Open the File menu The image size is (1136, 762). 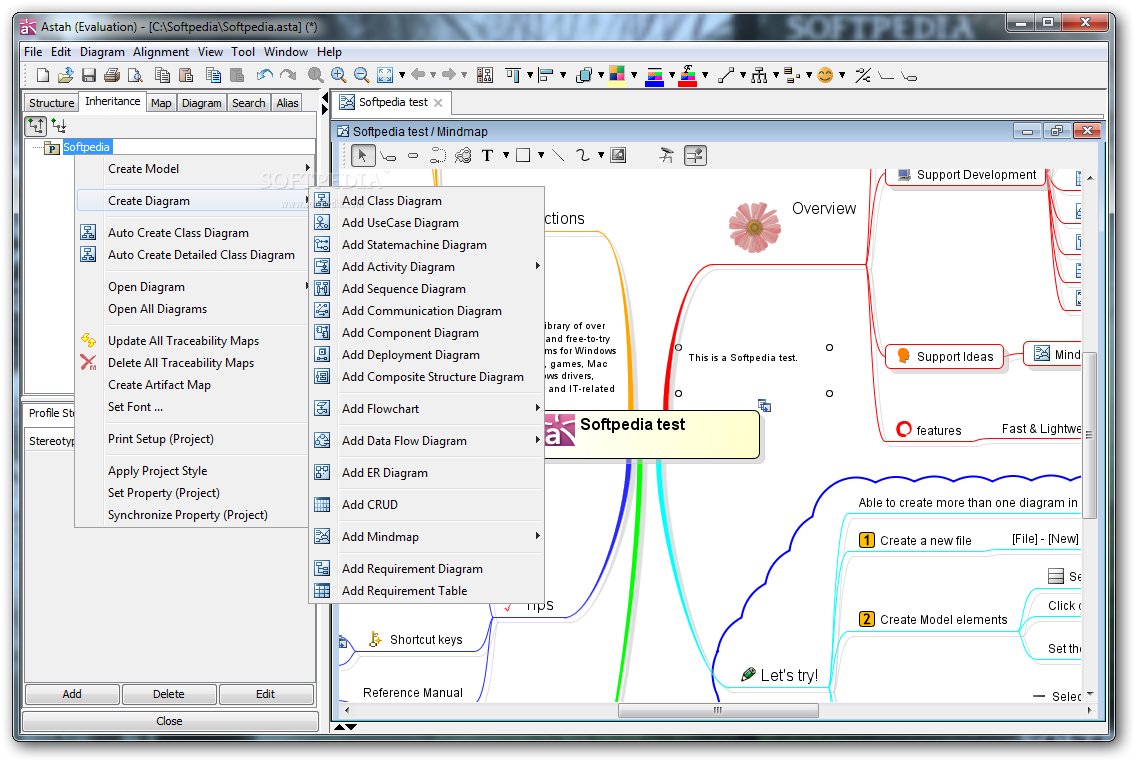[33, 52]
